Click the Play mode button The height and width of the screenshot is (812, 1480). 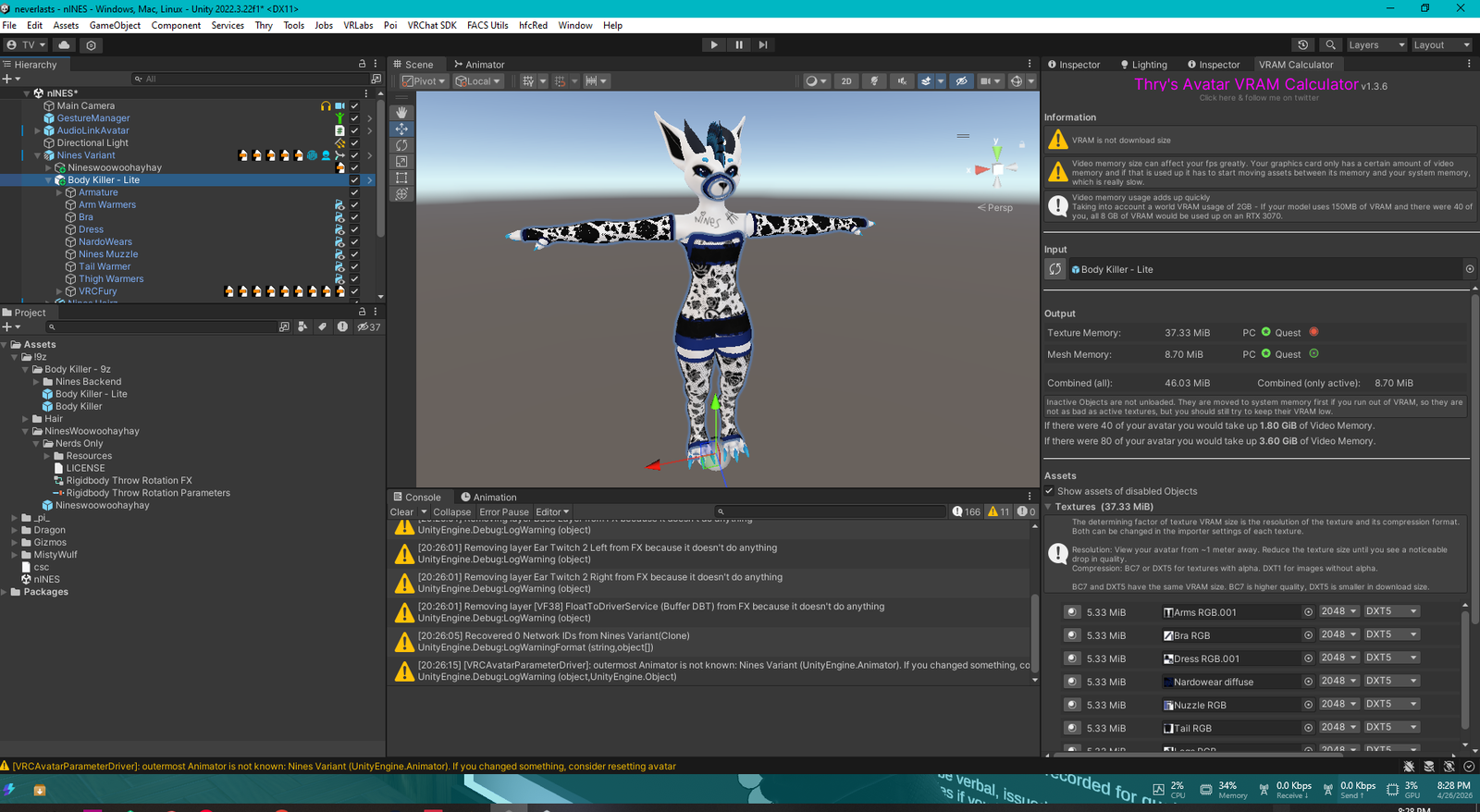click(713, 44)
